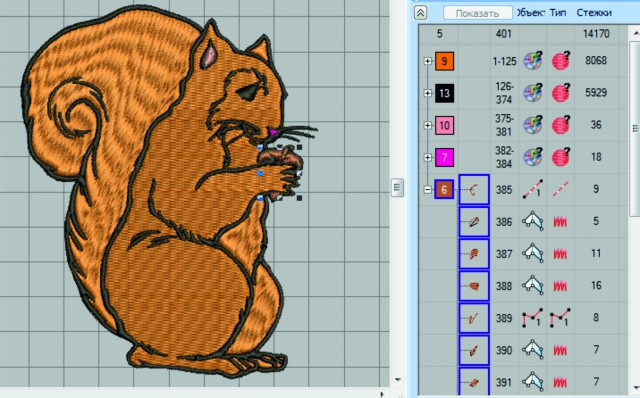The image size is (640, 398).
Task: Expand the color 13 black group
Action: click(x=427, y=93)
